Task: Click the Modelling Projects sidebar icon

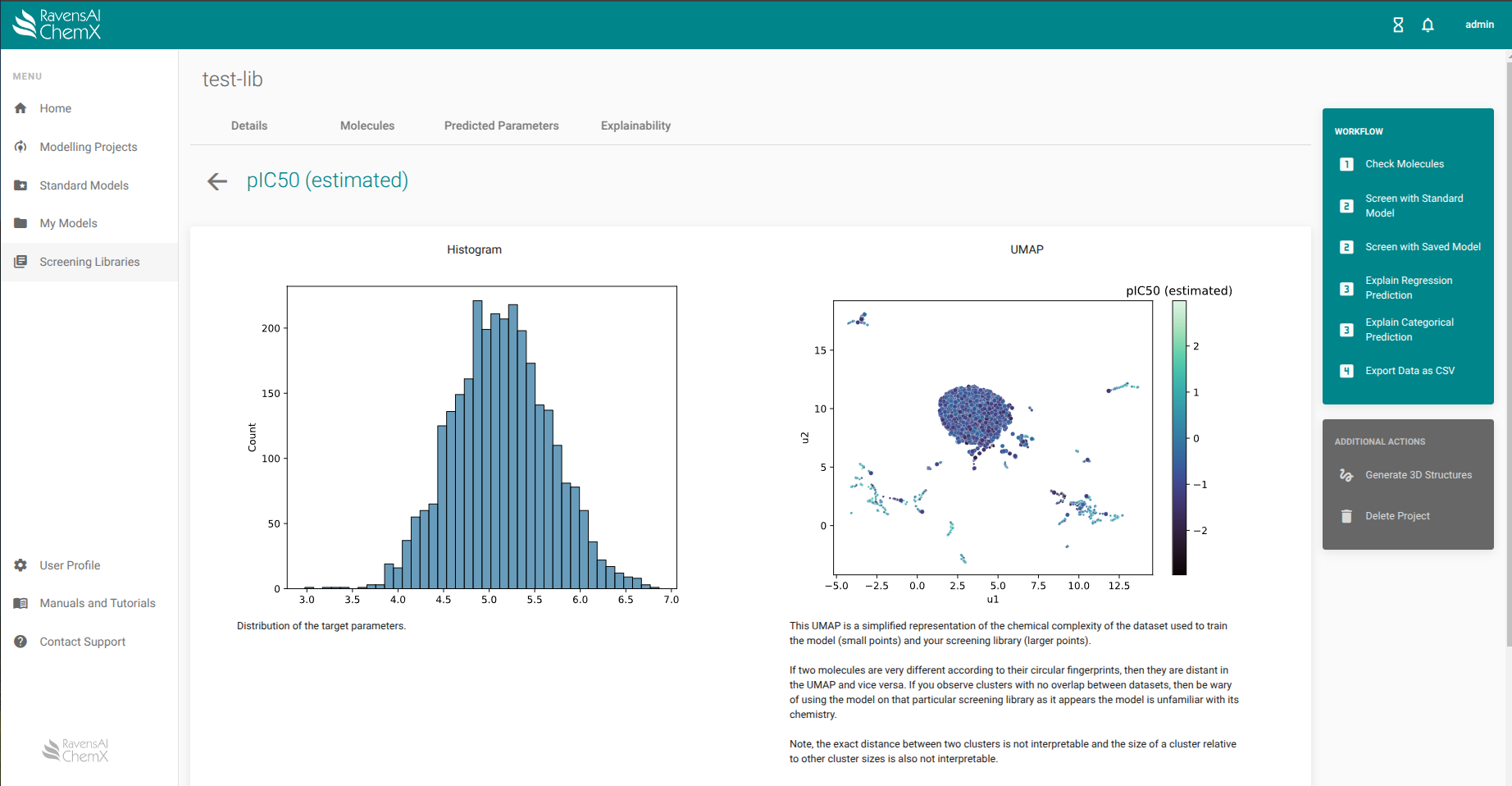Action: [20, 147]
